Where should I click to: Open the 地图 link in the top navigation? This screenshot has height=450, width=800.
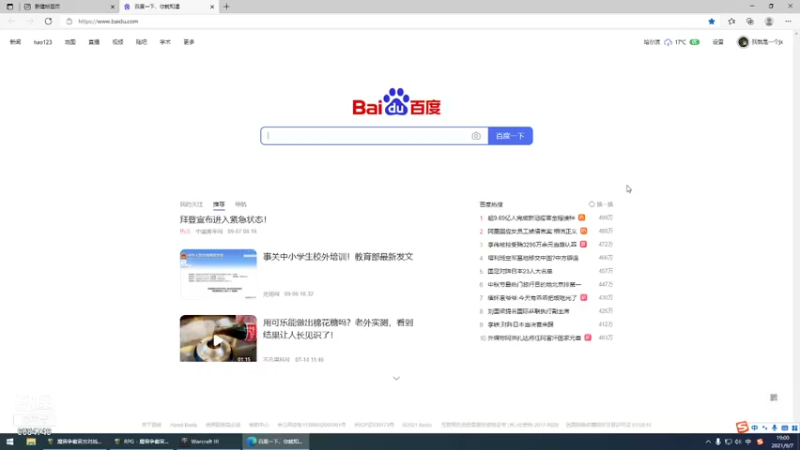click(70, 42)
